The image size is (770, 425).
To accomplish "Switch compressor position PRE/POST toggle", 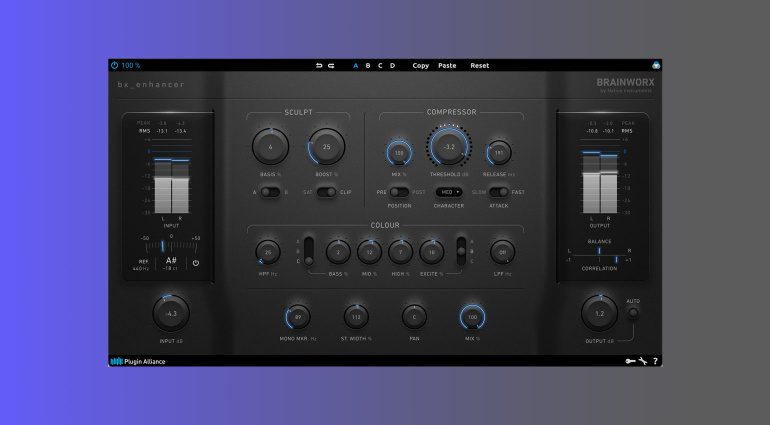I will coord(399,191).
